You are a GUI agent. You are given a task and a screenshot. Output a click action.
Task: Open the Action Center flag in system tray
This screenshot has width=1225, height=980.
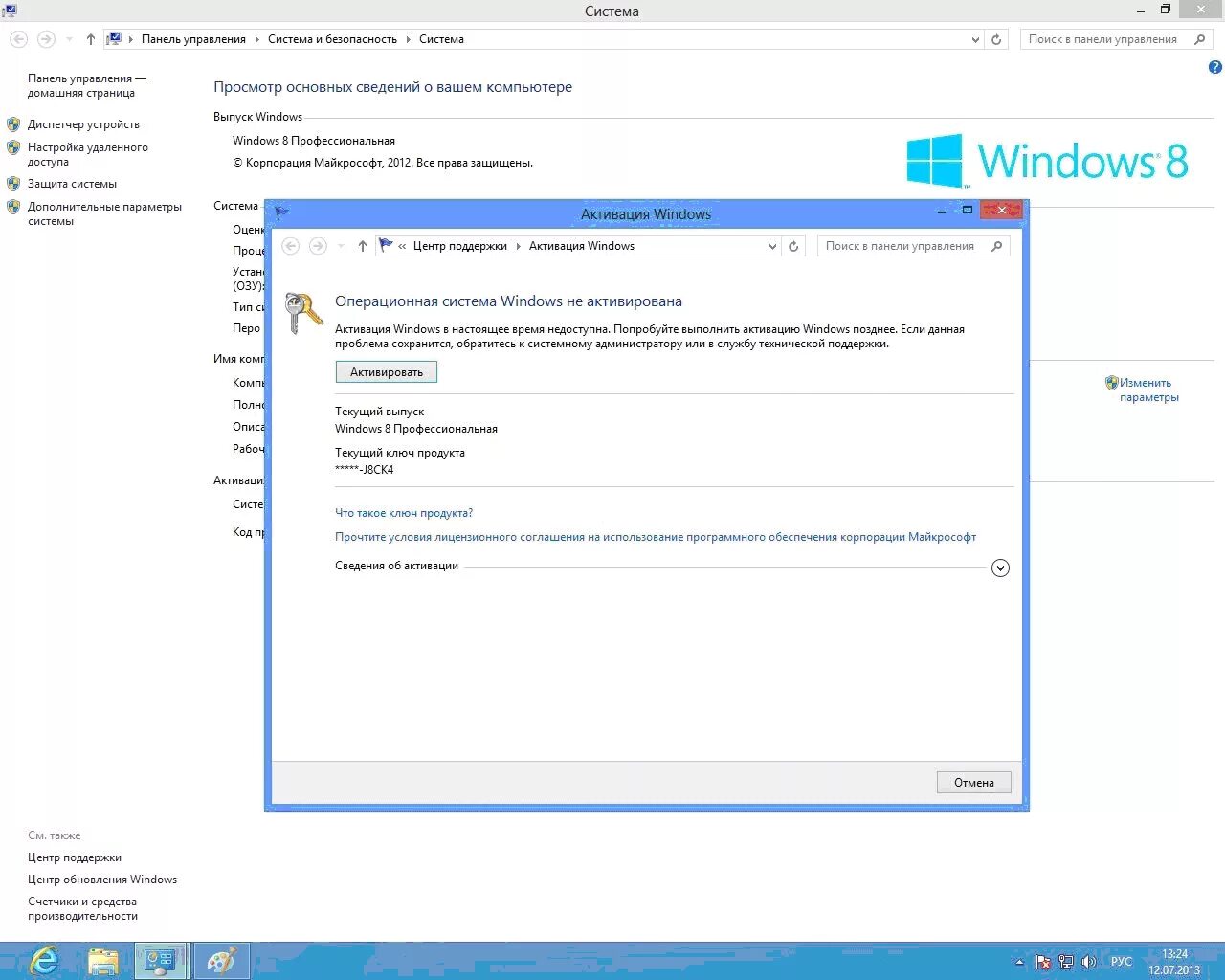point(1042,962)
